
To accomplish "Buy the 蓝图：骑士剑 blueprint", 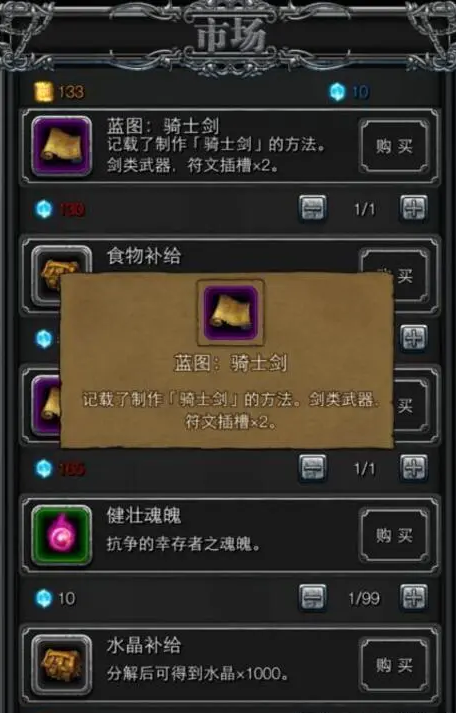I will [394, 146].
